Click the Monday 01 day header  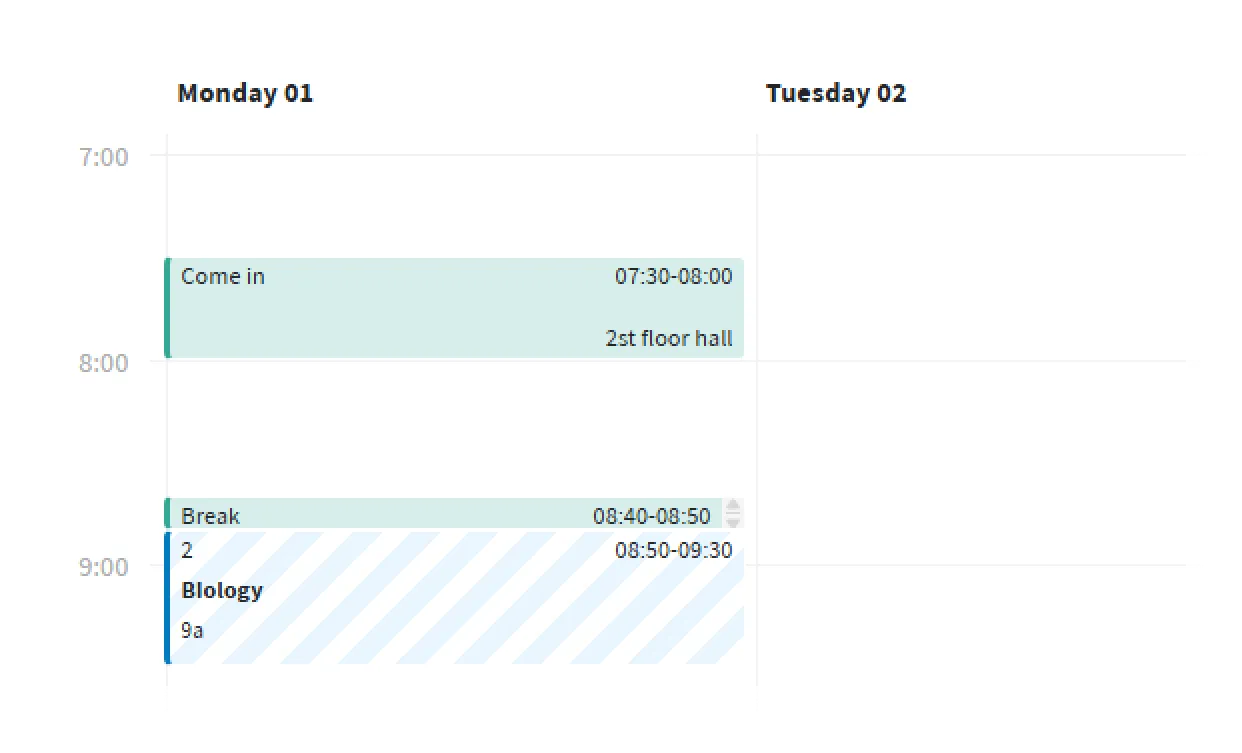pos(245,94)
